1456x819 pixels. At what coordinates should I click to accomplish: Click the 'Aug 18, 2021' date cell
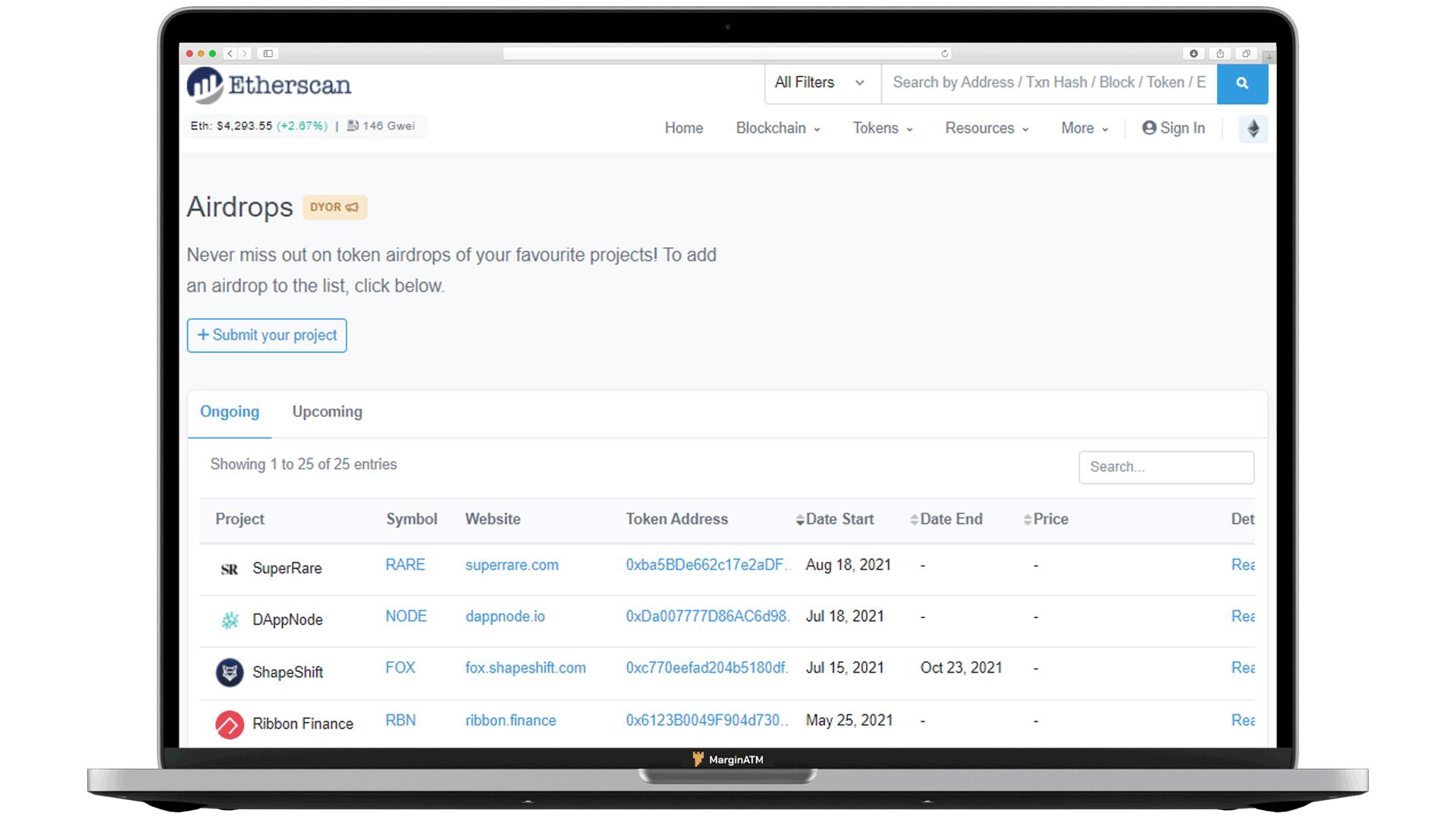tap(848, 565)
